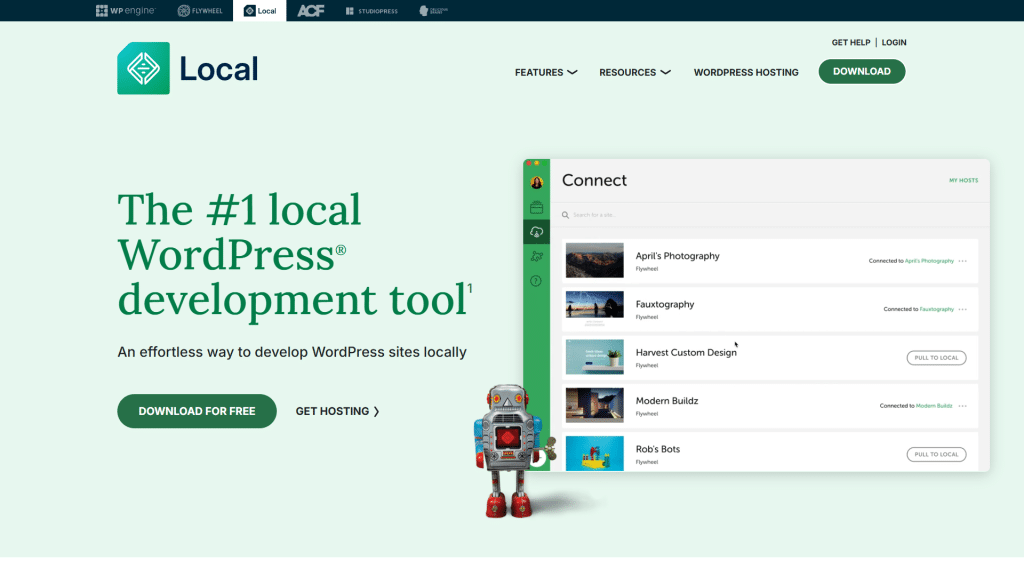Open help question mark icon in sidebar
This screenshot has height=576, width=1024.
click(x=536, y=281)
